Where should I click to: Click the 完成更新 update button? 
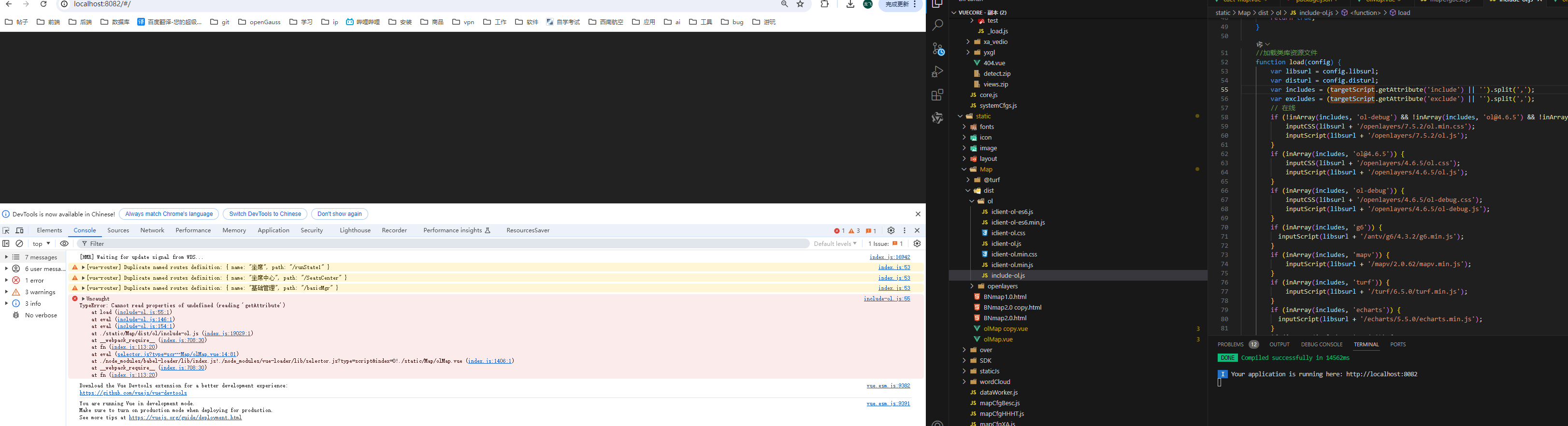pyautogui.click(x=897, y=4)
